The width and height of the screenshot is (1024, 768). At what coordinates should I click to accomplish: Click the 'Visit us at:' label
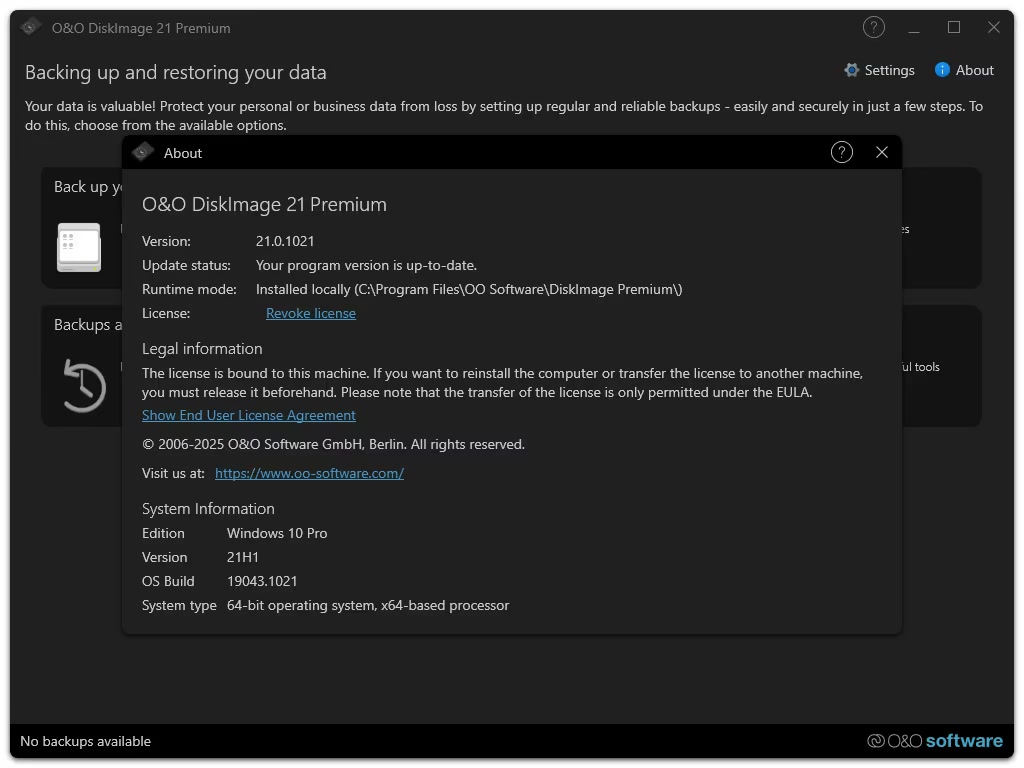[173, 473]
